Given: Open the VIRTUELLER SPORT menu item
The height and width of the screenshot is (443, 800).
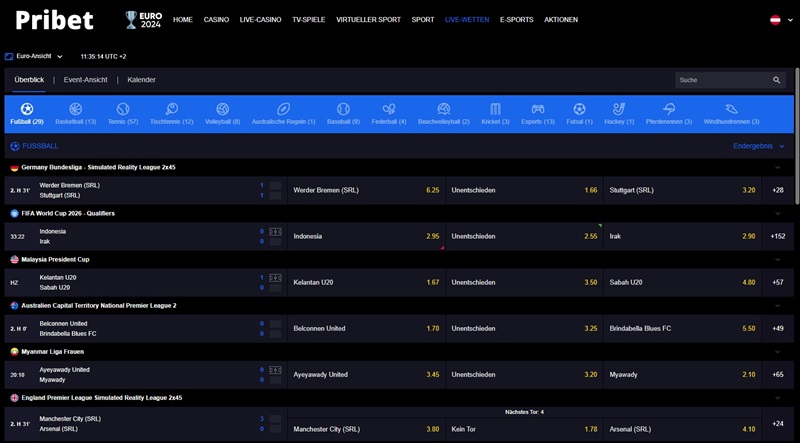Looking at the screenshot, I should click(x=368, y=20).
